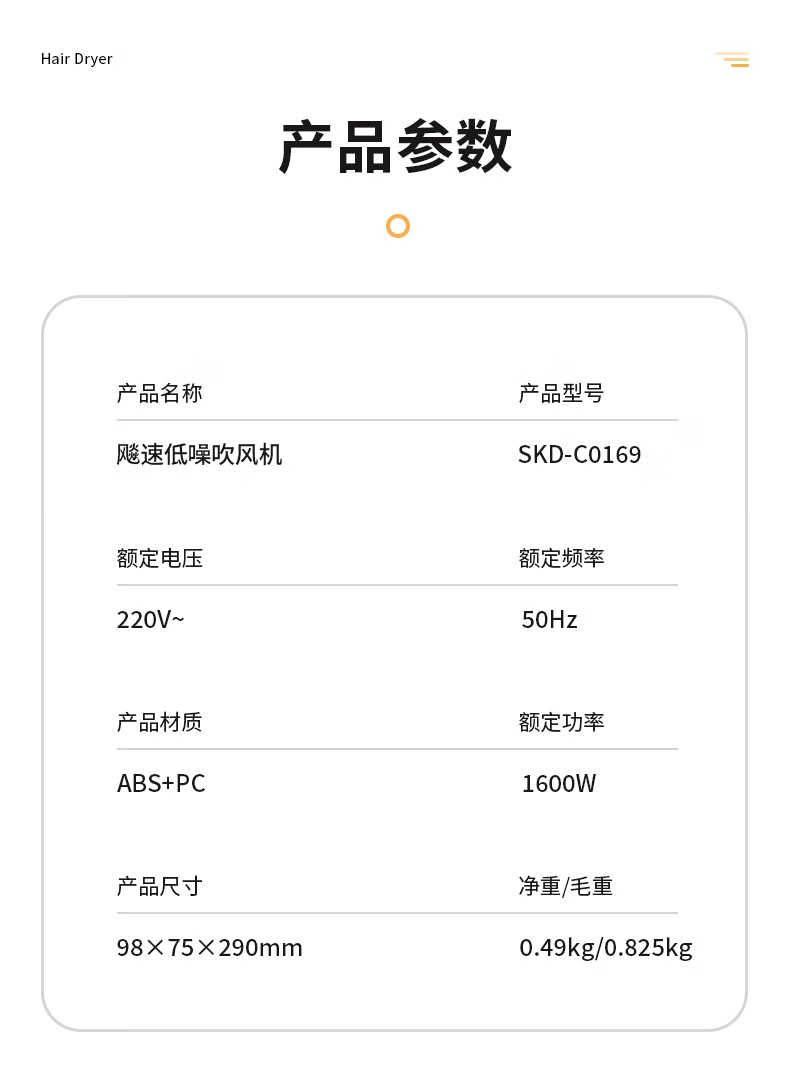Select the 50Hz frequency value
Image resolution: width=790 pixels, height=1089 pixels.
(x=550, y=620)
